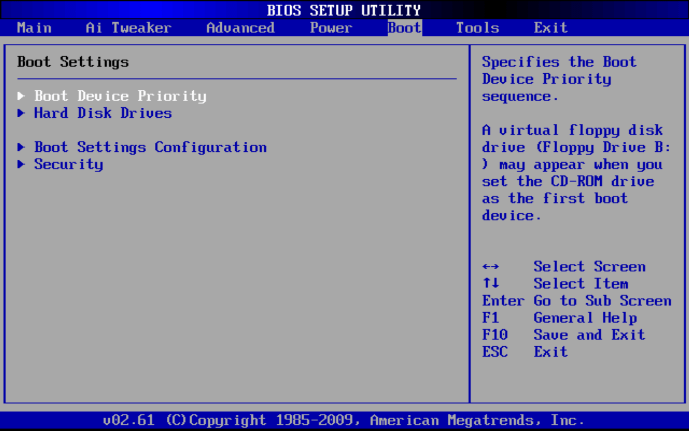Click the Go to Sub Screen text
The image size is (689, 431).
point(602,301)
